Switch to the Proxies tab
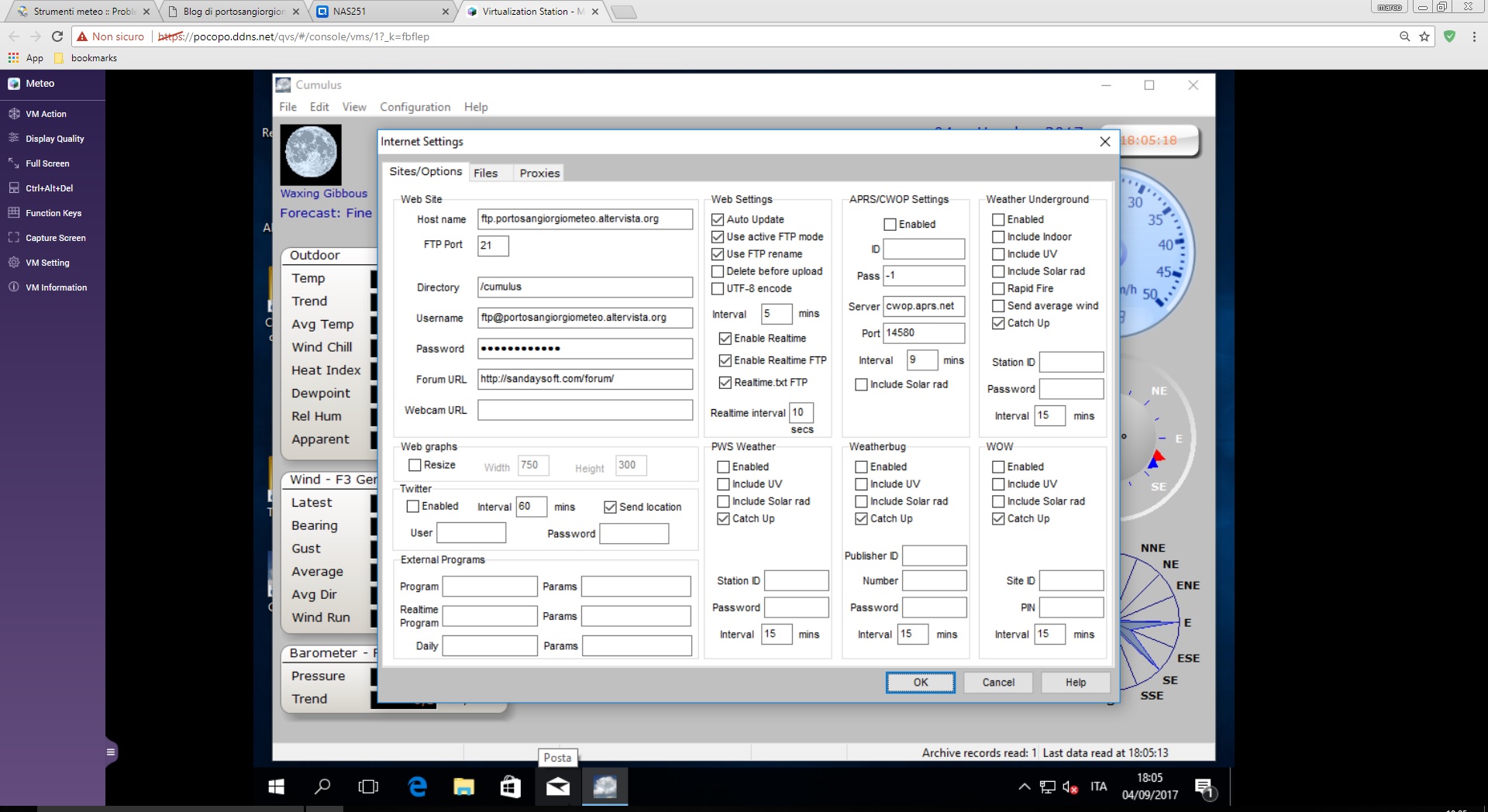 [539, 173]
